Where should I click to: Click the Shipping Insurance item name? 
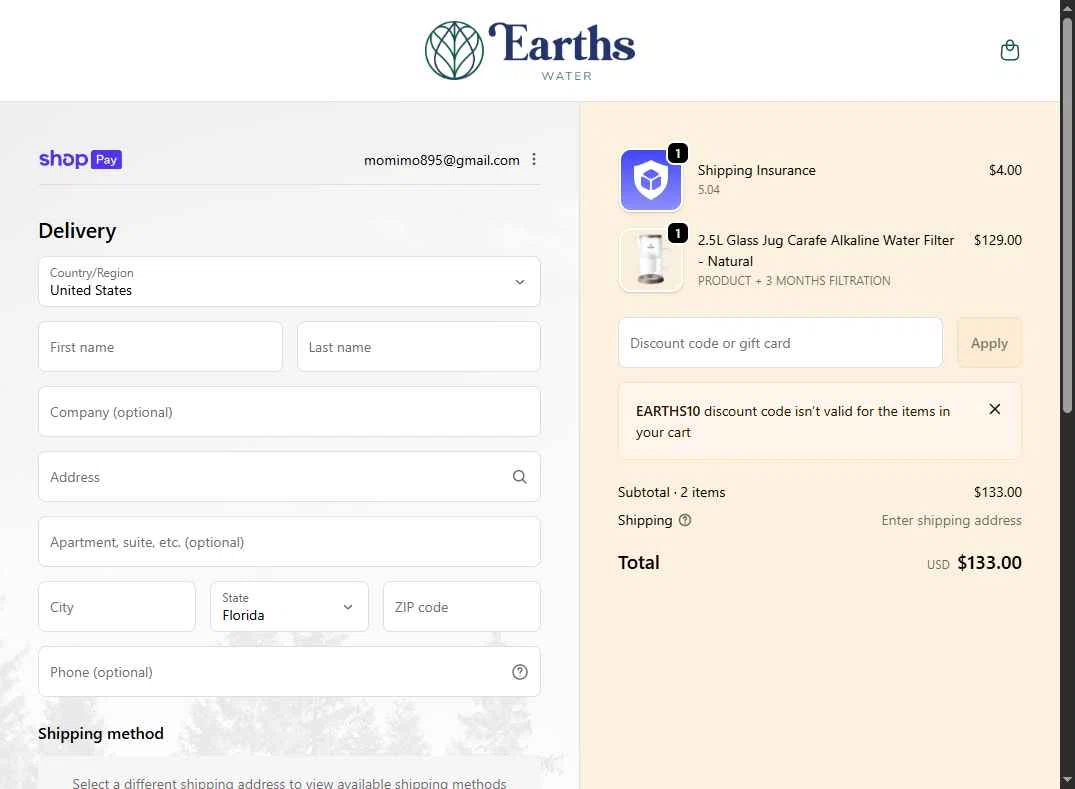point(756,170)
